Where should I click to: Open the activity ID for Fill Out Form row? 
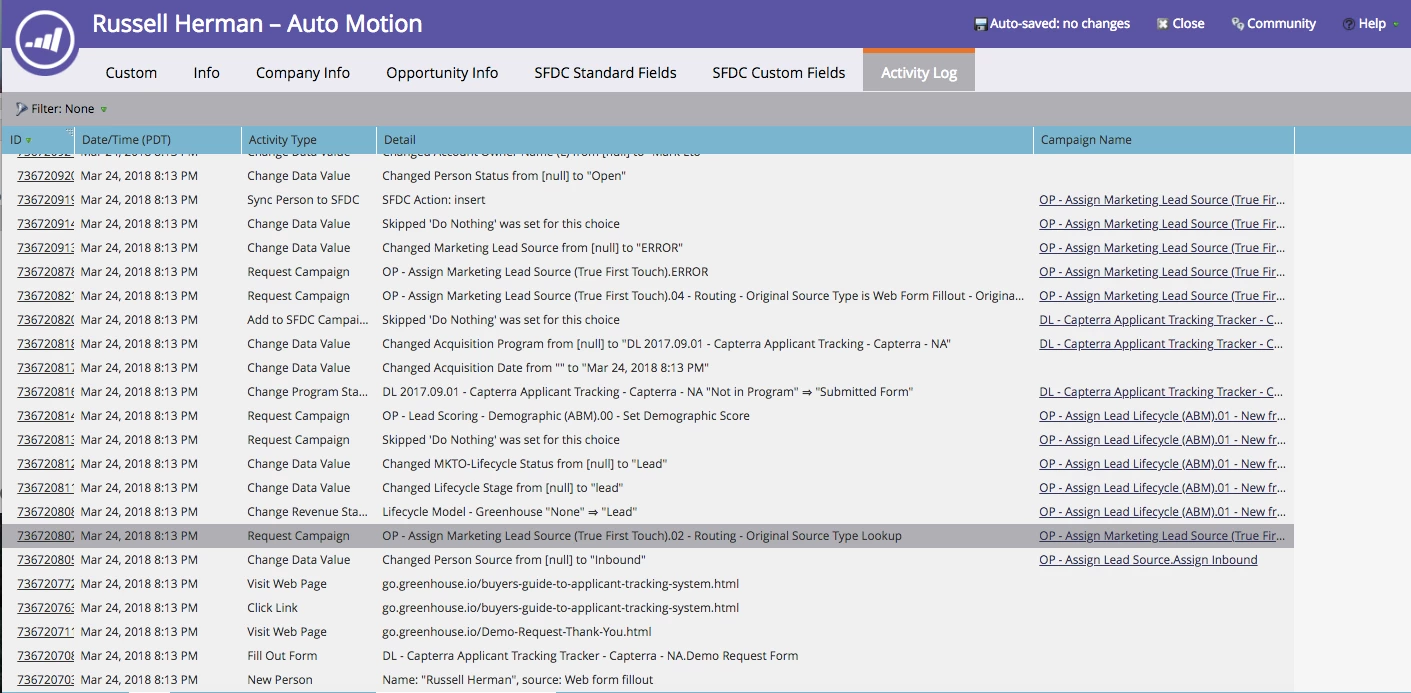pos(45,656)
